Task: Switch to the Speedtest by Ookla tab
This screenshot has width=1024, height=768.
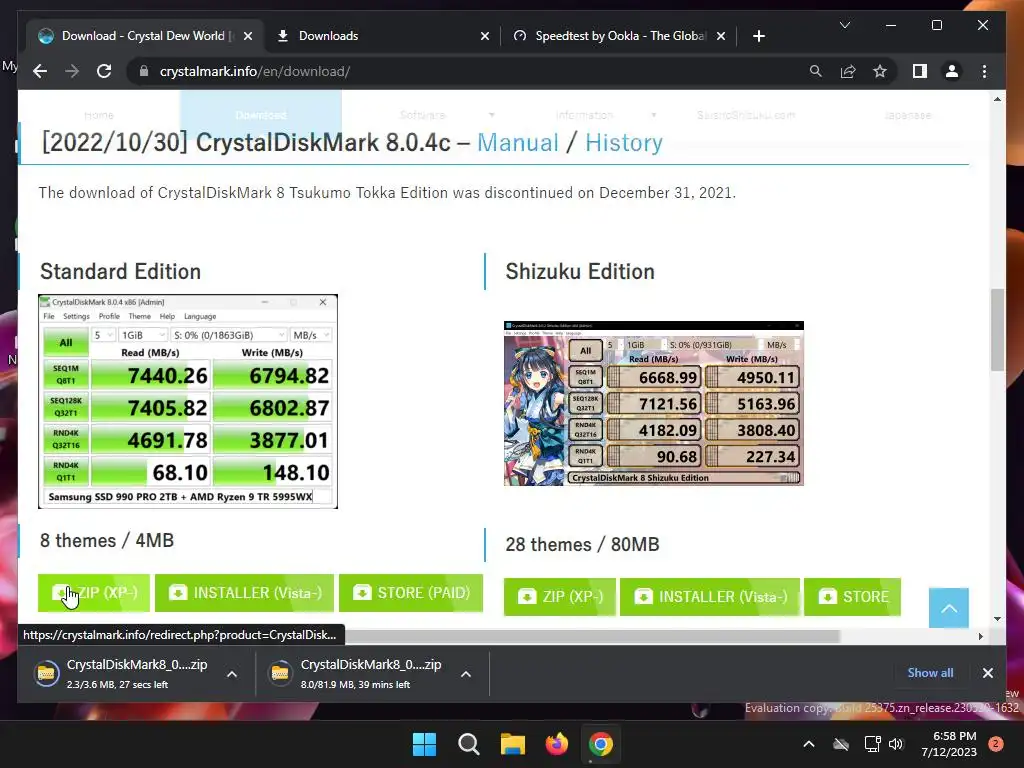Action: click(620, 36)
